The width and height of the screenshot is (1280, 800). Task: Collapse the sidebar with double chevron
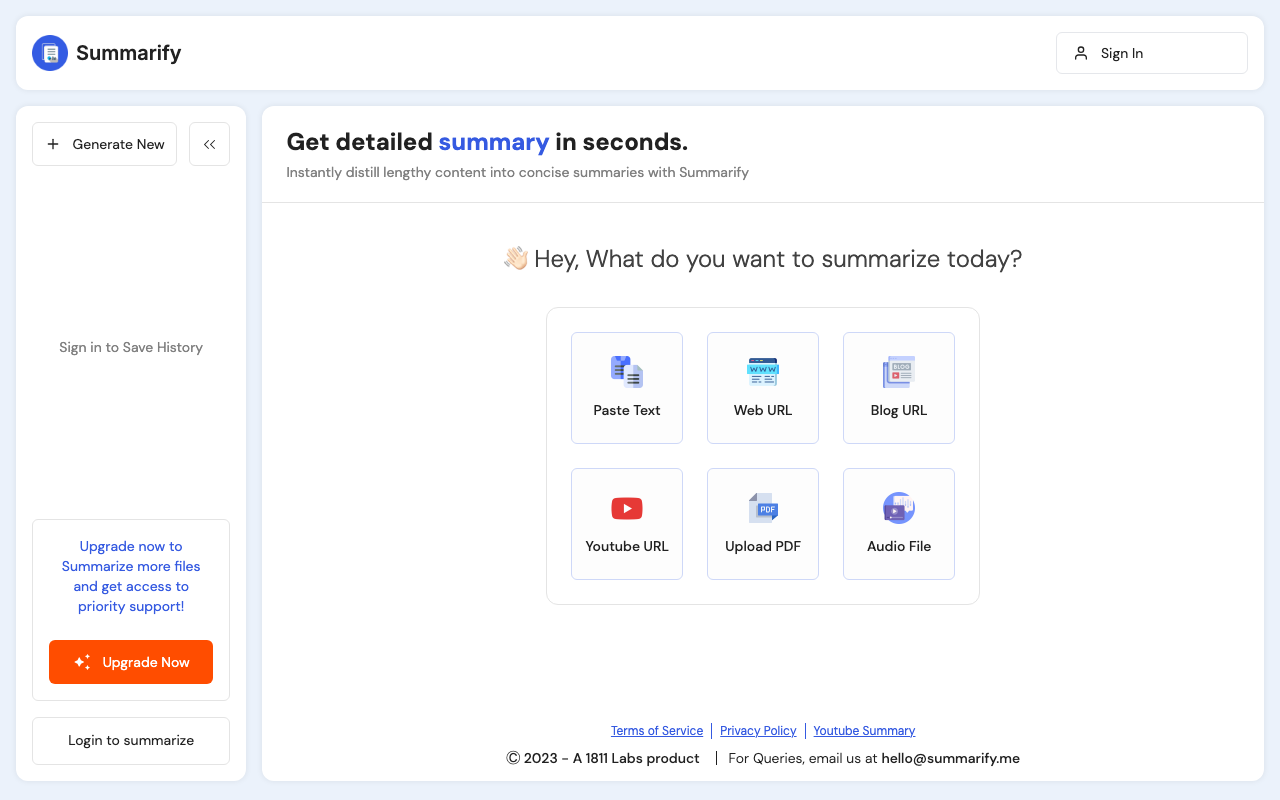(209, 144)
